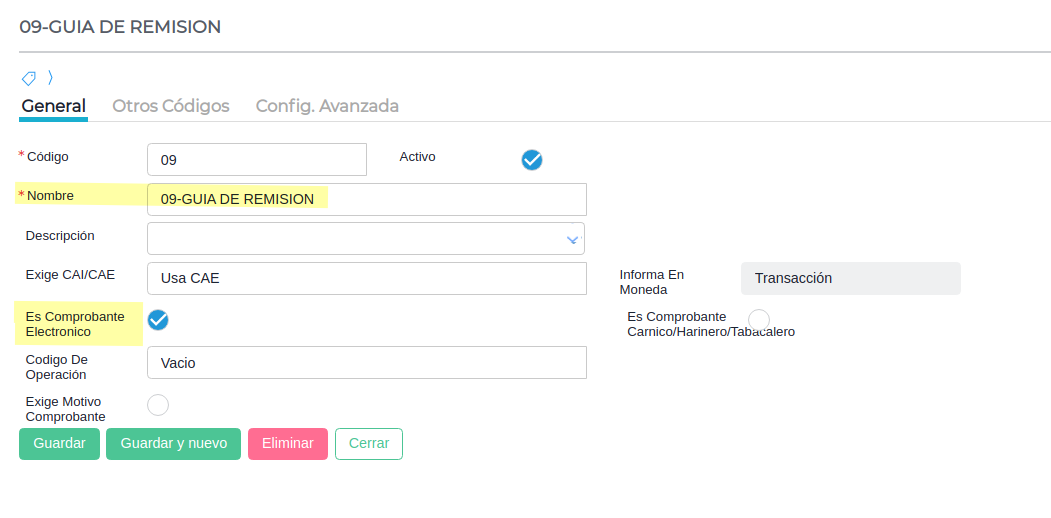1051x518 pixels.
Task: Switch to the General tab
Action: click(53, 106)
